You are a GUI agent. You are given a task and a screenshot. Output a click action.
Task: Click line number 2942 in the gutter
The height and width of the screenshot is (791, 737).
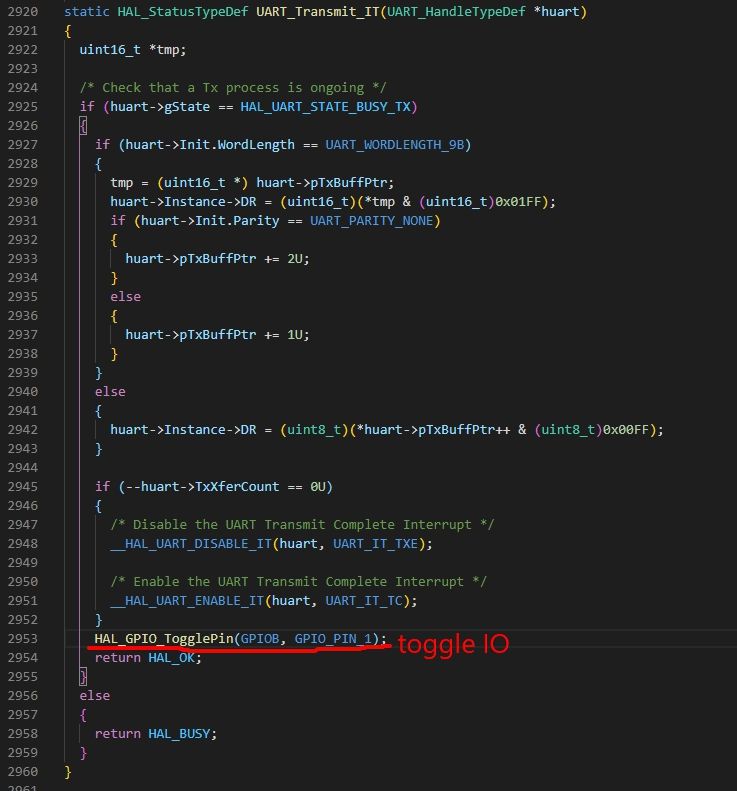click(x=23, y=430)
